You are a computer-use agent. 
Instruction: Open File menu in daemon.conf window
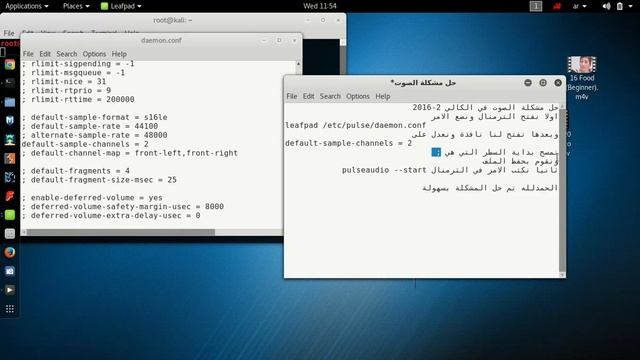(x=28, y=54)
